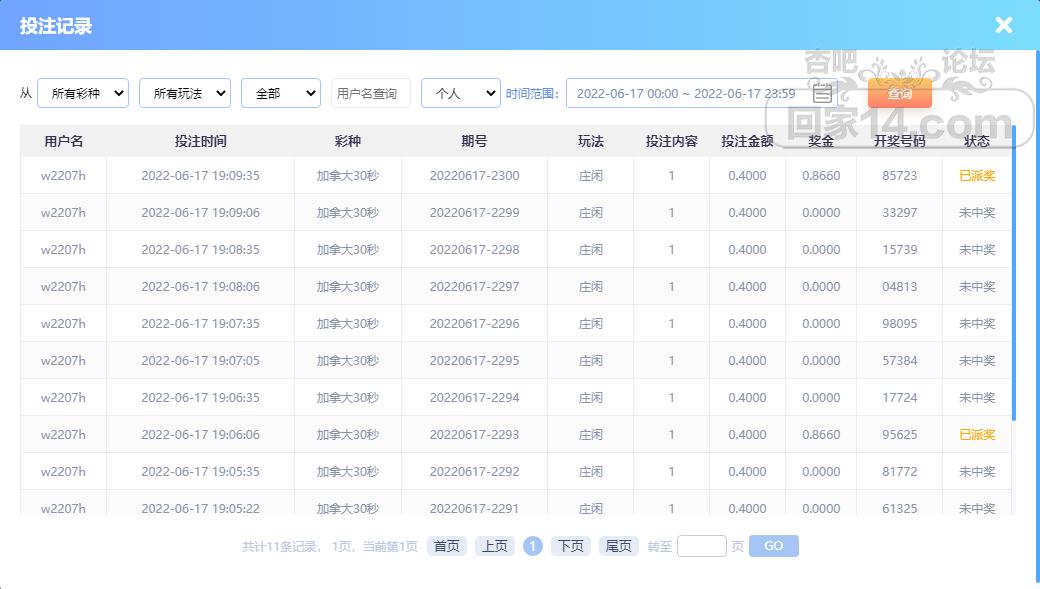This screenshot has height=589, width=1040.
Task: Close the 投注记录 dialog
Action: tap(1004, 25)
